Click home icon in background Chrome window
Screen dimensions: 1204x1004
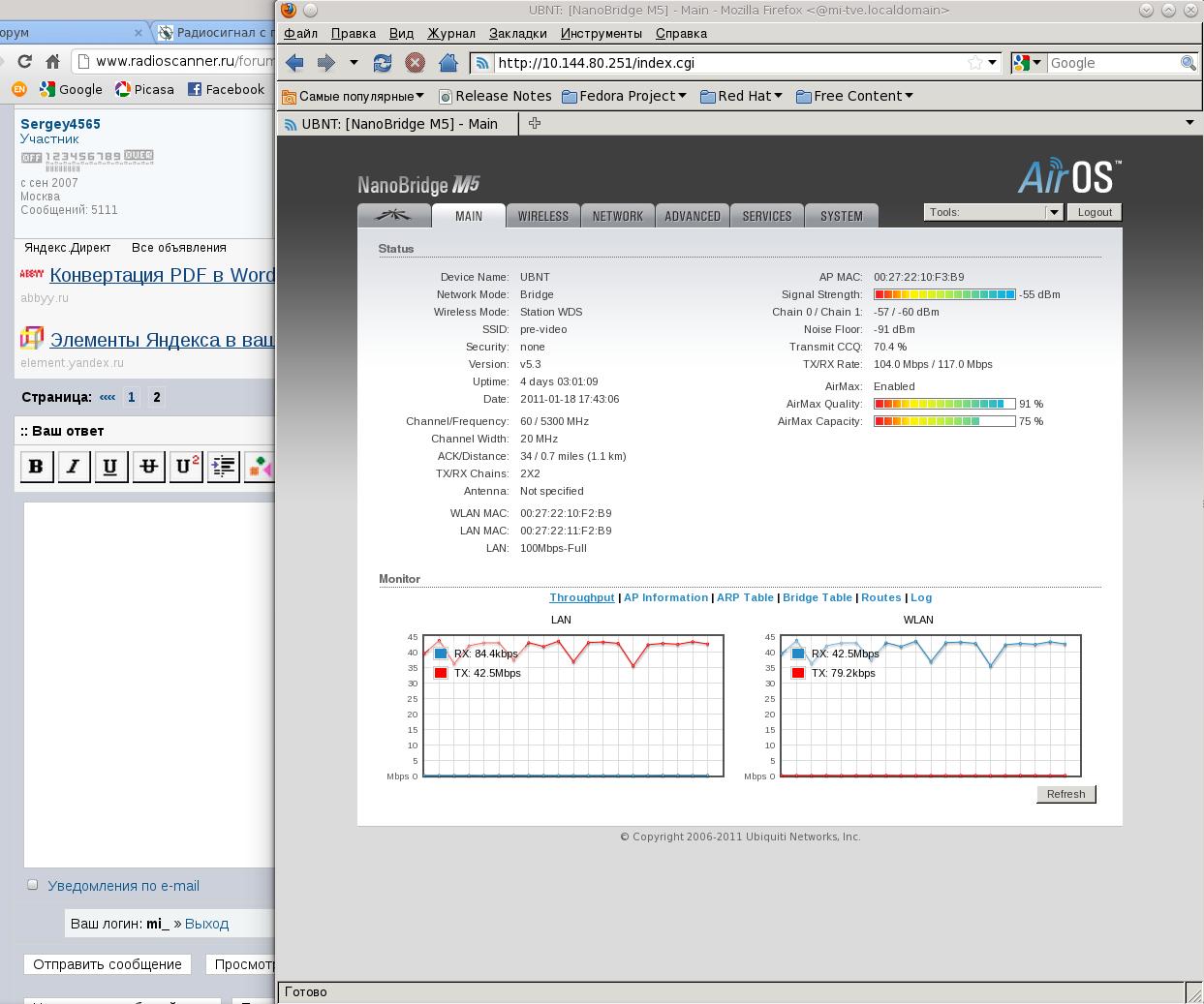[x=53, y=61]
